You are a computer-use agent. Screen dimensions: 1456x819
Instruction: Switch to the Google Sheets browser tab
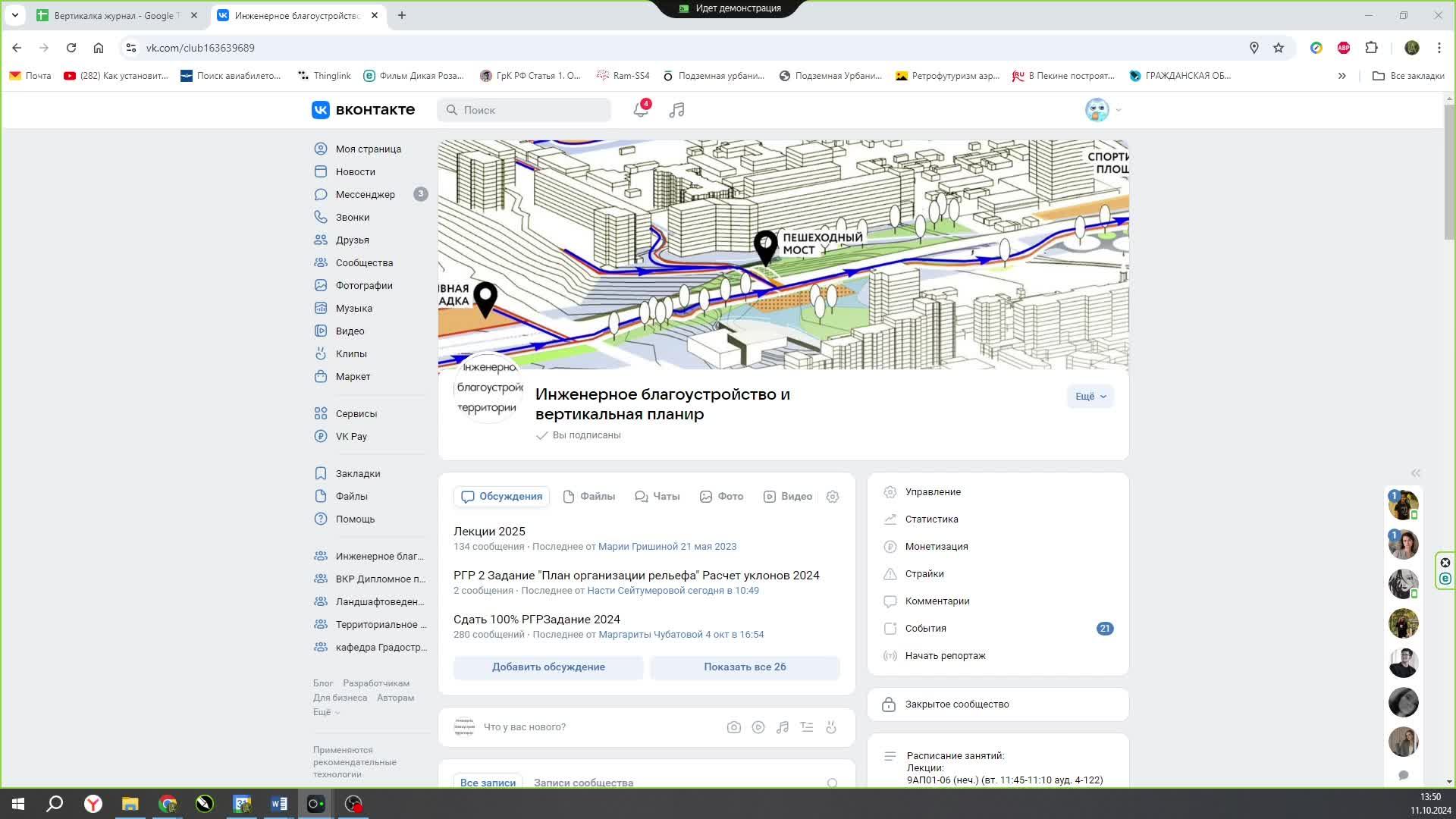coord(118,16)
